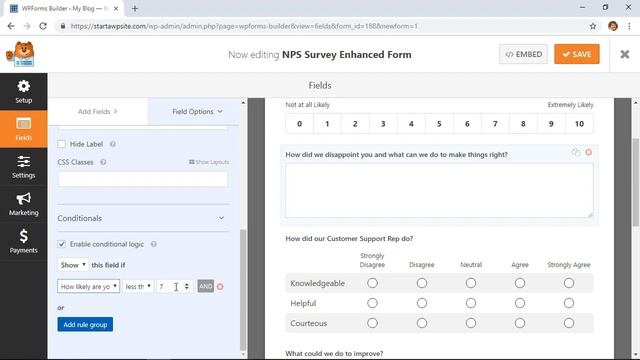Click the WPForms bear mascot logo

tap(20, 54)
